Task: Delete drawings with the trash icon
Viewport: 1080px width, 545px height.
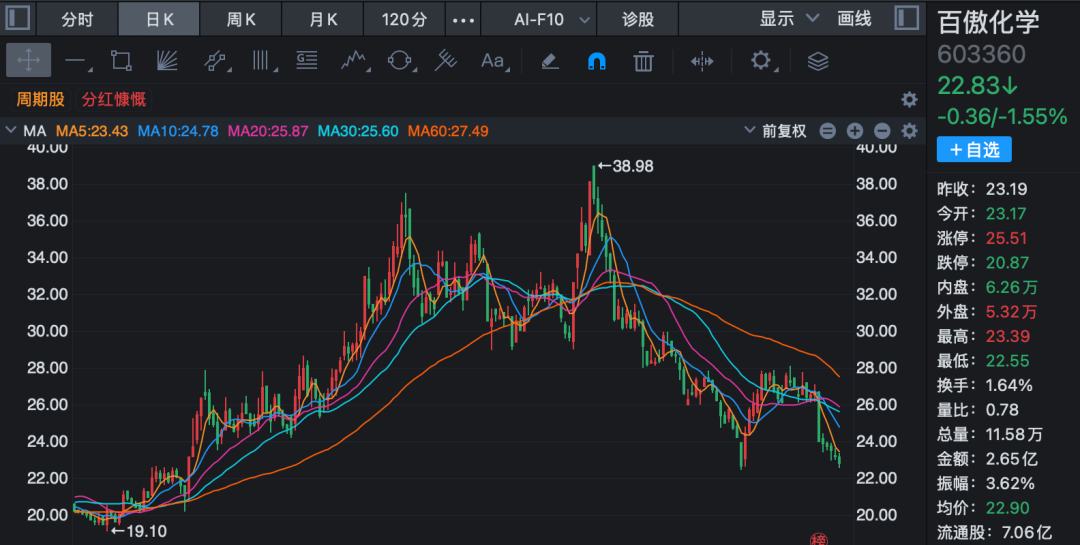Action: [x=643, y=61]
